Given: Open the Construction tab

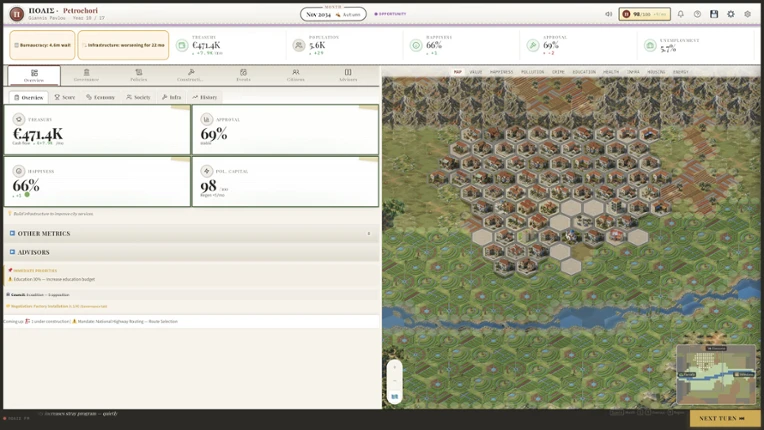Looking at the screenshot, I should pos(191,75).
